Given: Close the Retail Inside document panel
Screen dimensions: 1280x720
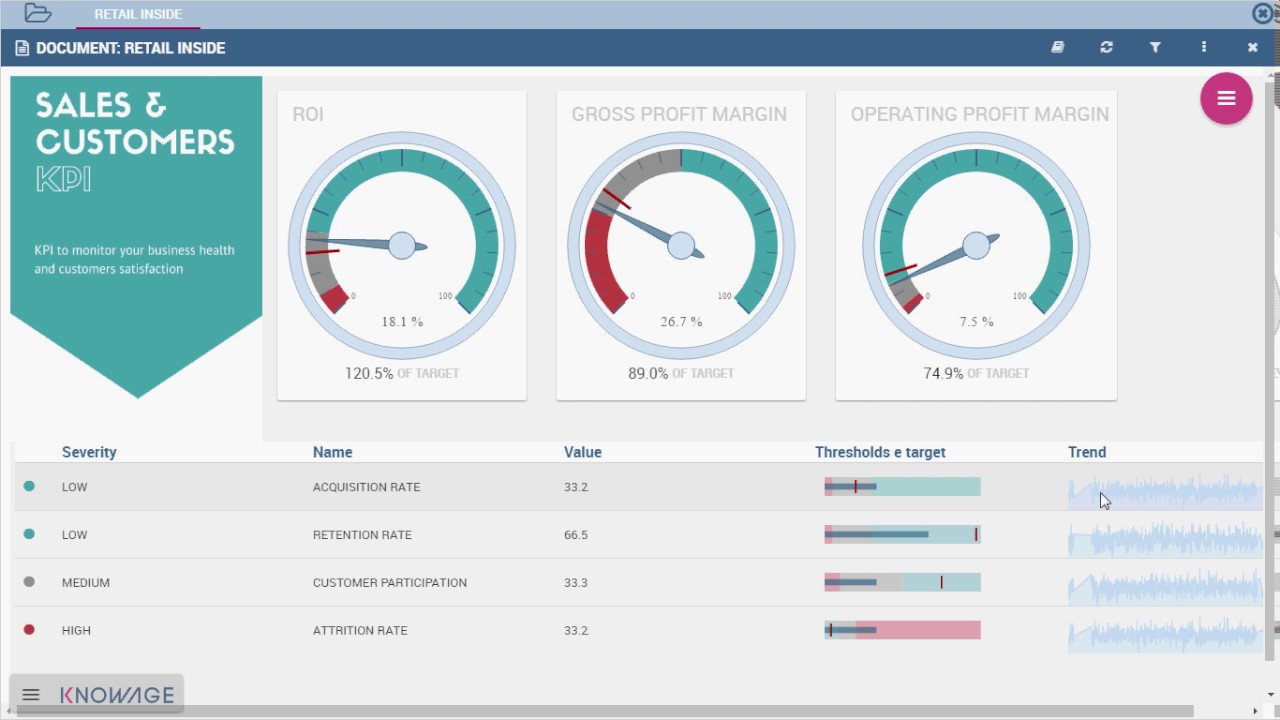Looking at the screenshot, I should [x=1252, y=47].
